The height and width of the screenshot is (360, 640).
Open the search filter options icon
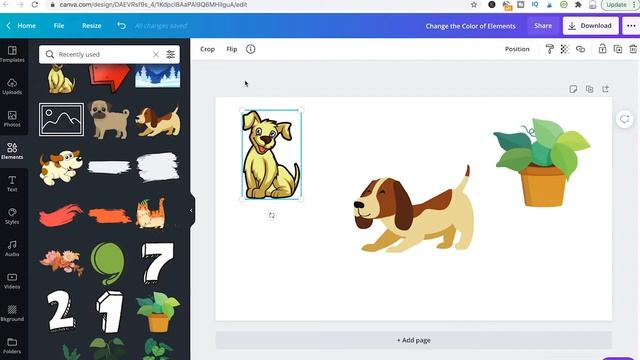(x=171, y=54)
